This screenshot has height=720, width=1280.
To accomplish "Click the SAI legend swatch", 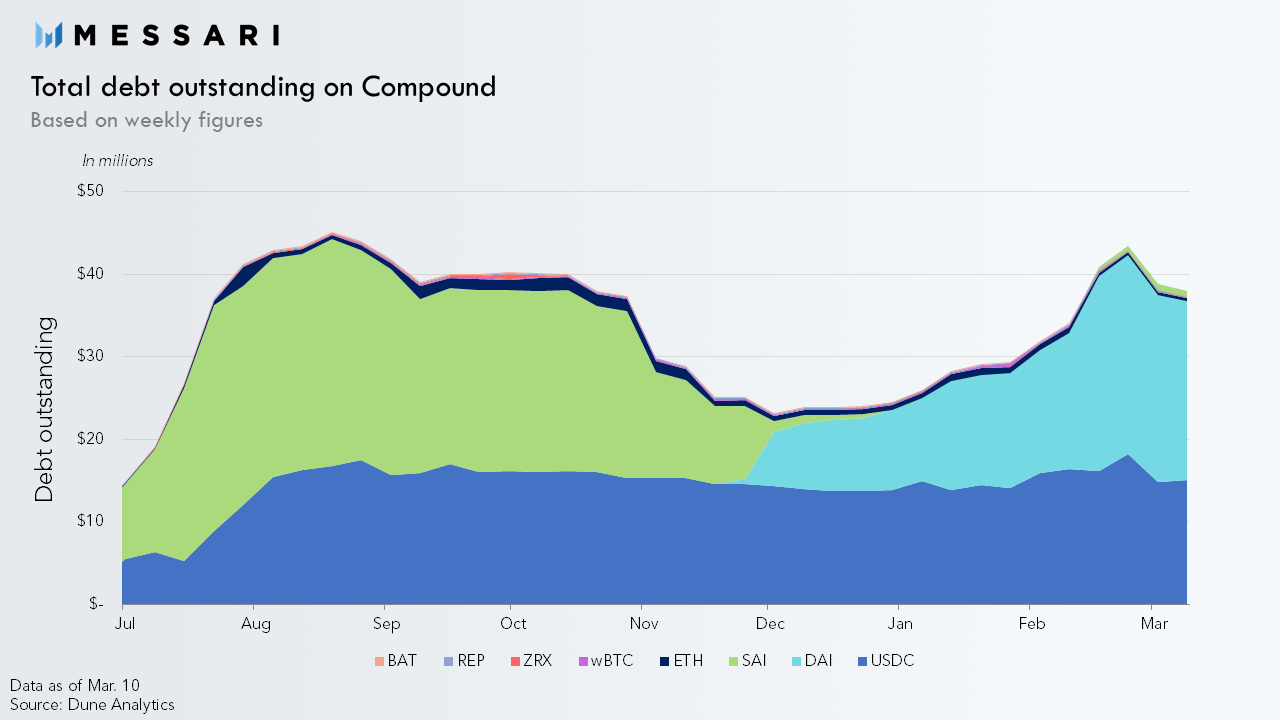I will coord(733,661).
